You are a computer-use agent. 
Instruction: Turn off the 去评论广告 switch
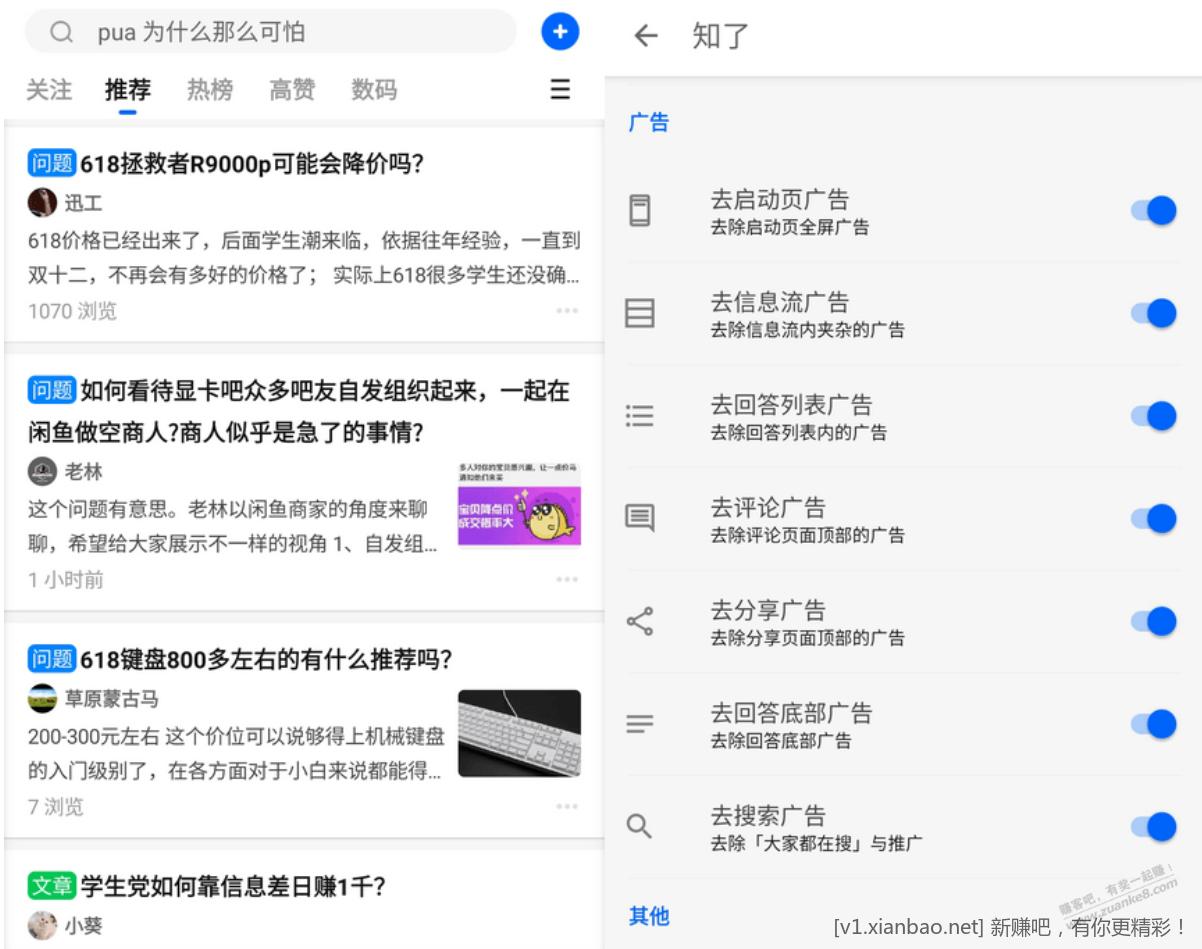coord(1153,519)
